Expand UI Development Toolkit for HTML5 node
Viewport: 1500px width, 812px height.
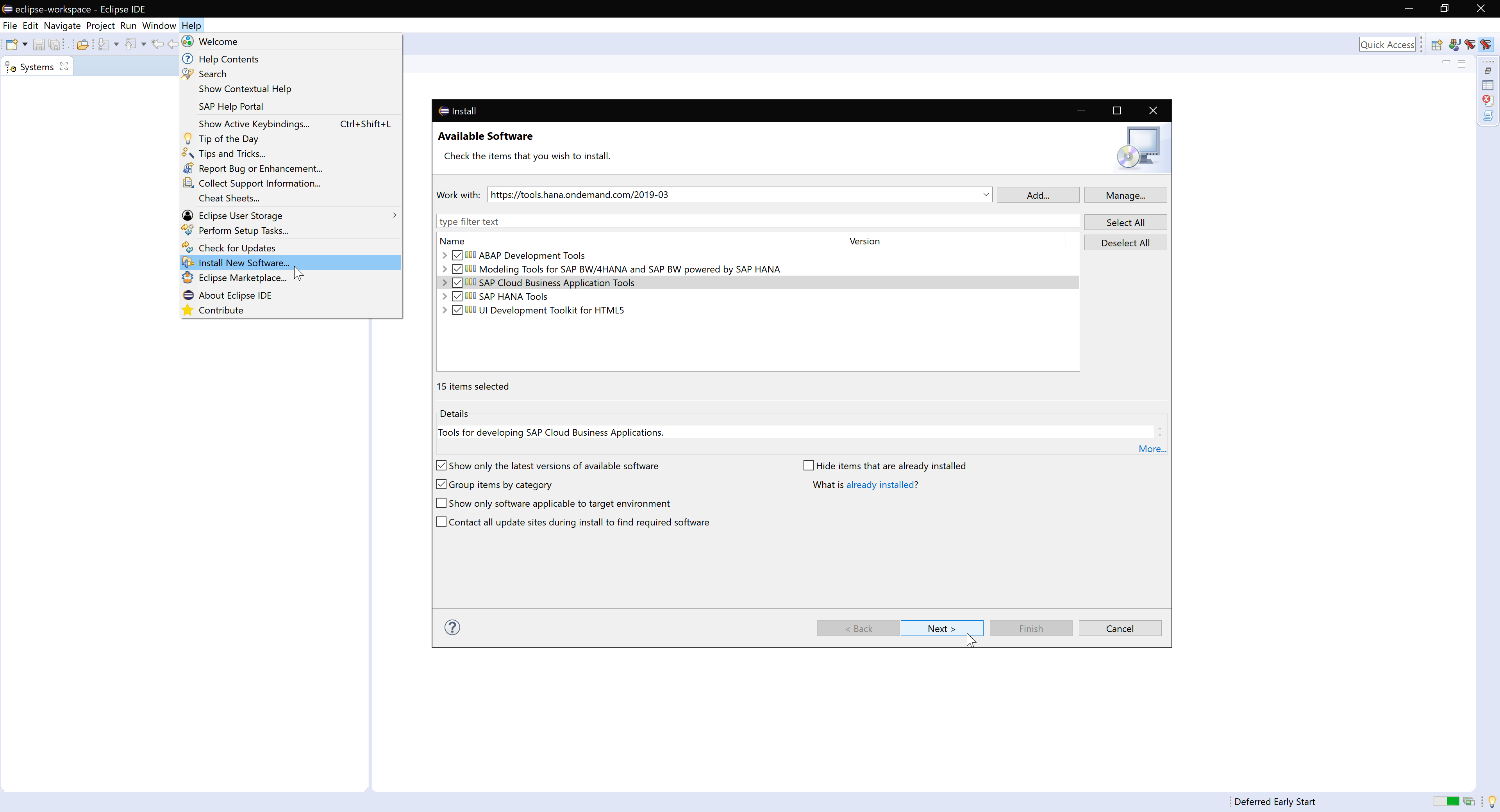coord(445,310)
